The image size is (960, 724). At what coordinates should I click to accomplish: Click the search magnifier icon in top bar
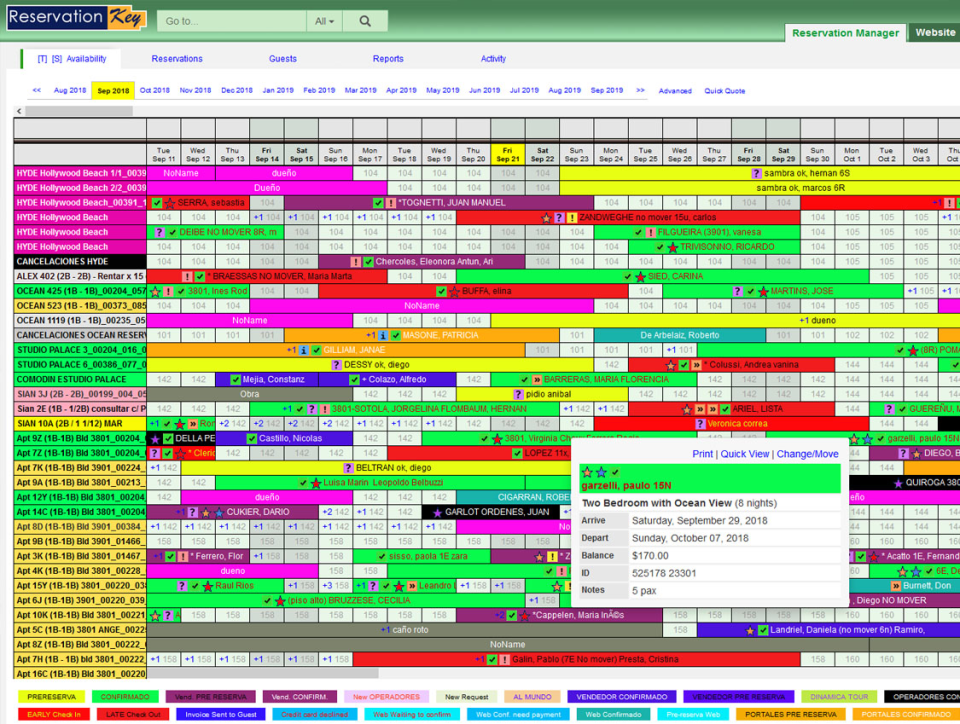tap(365, 19)
